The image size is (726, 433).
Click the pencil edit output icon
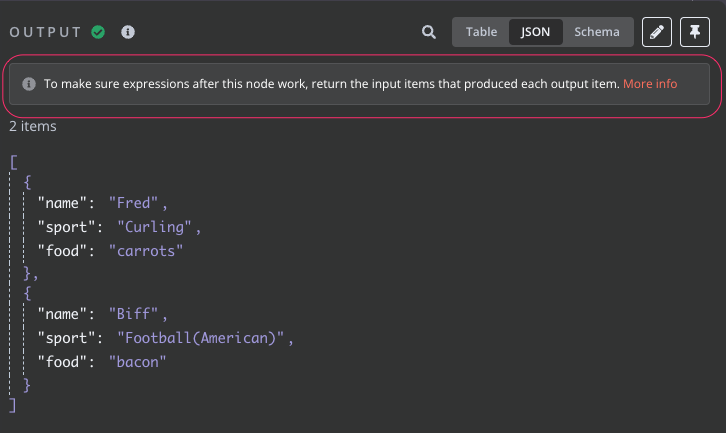click(657, 32)
